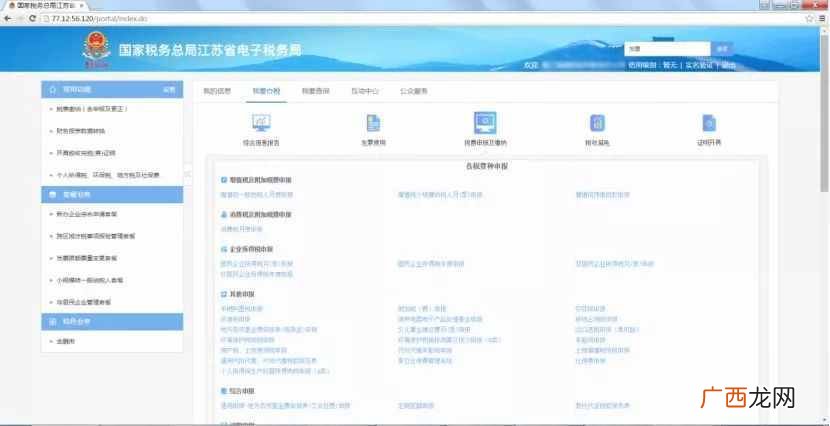This screenshot has width=830, height=426.
Task: Open 增值税小规模纳税人月(季)申报 link
Action: coord(440,195)
